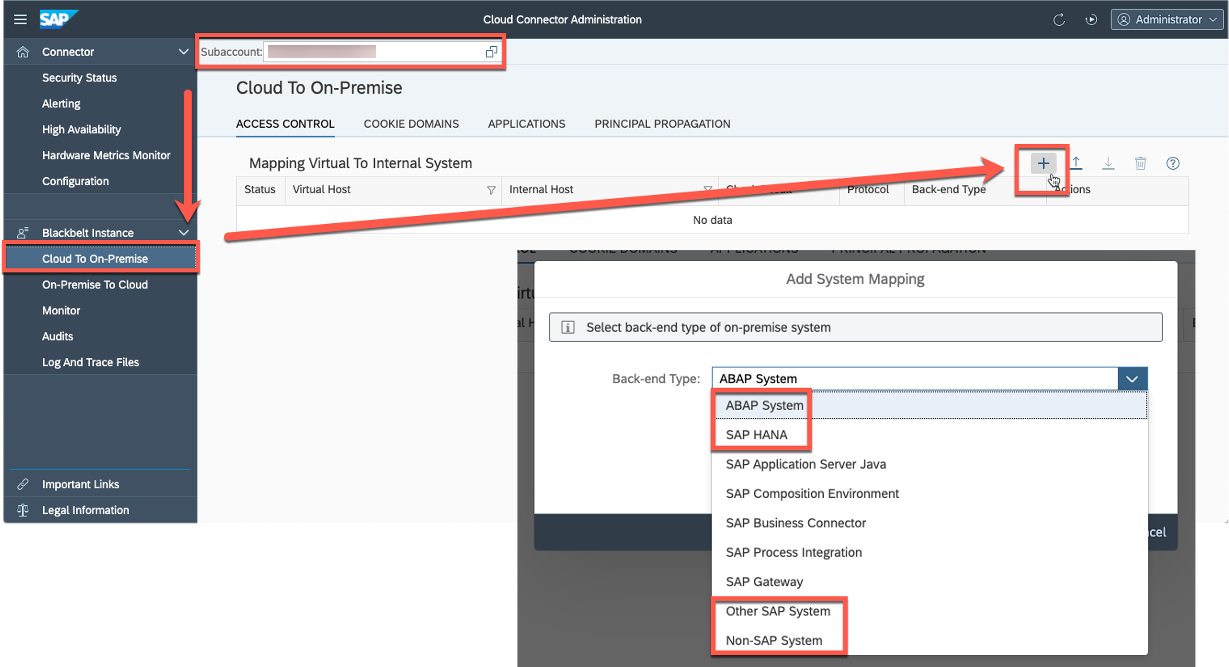1229x667 pixels.
Task: Click the SAP logo in the top bar
Action: (x=57, y=18)
